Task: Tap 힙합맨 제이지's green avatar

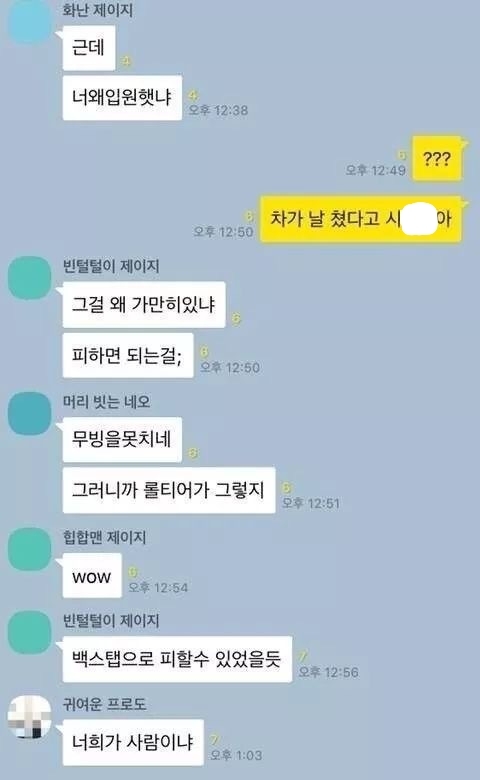Action: [x=29, y=549]
